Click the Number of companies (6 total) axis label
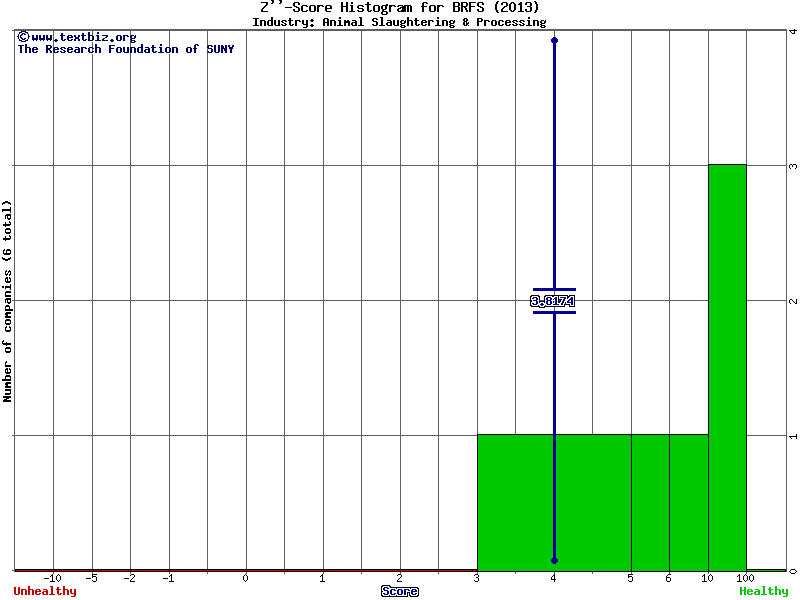This screenshot has height=600, width=800. tap(7, 301)
